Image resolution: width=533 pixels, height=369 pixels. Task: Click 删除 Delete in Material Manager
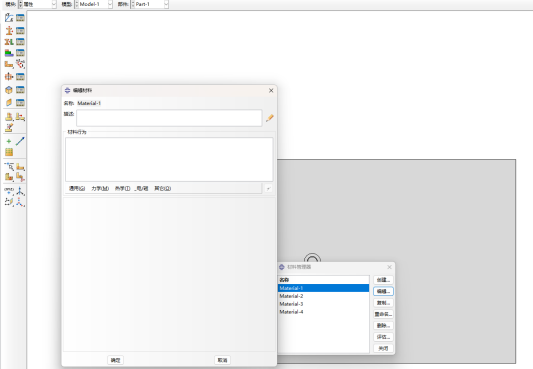coord(383,326)
